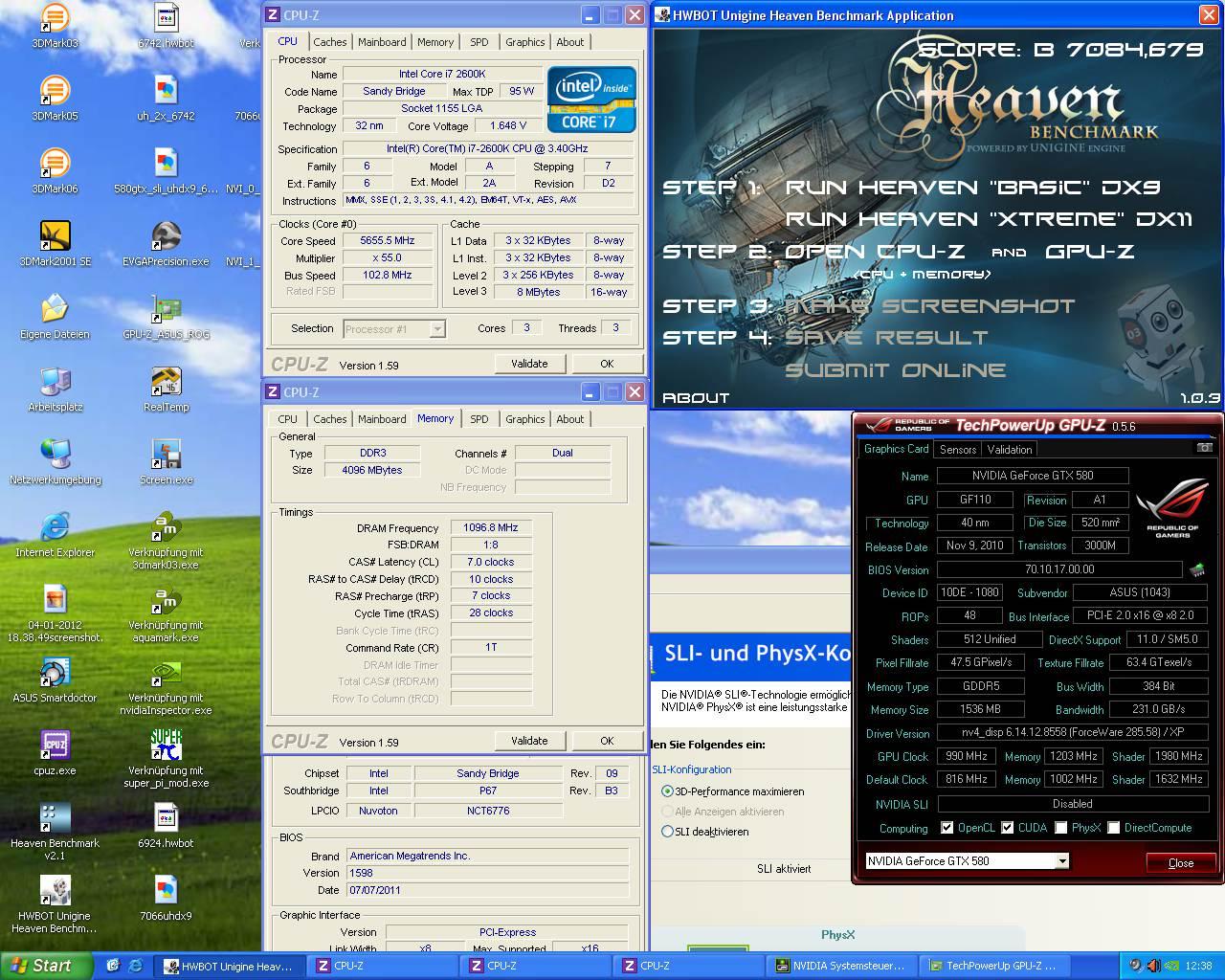Toggle DirectCompute checkbox in GPU-Z
This screenshot has height=980, width=1225.
click(1113, 828)
